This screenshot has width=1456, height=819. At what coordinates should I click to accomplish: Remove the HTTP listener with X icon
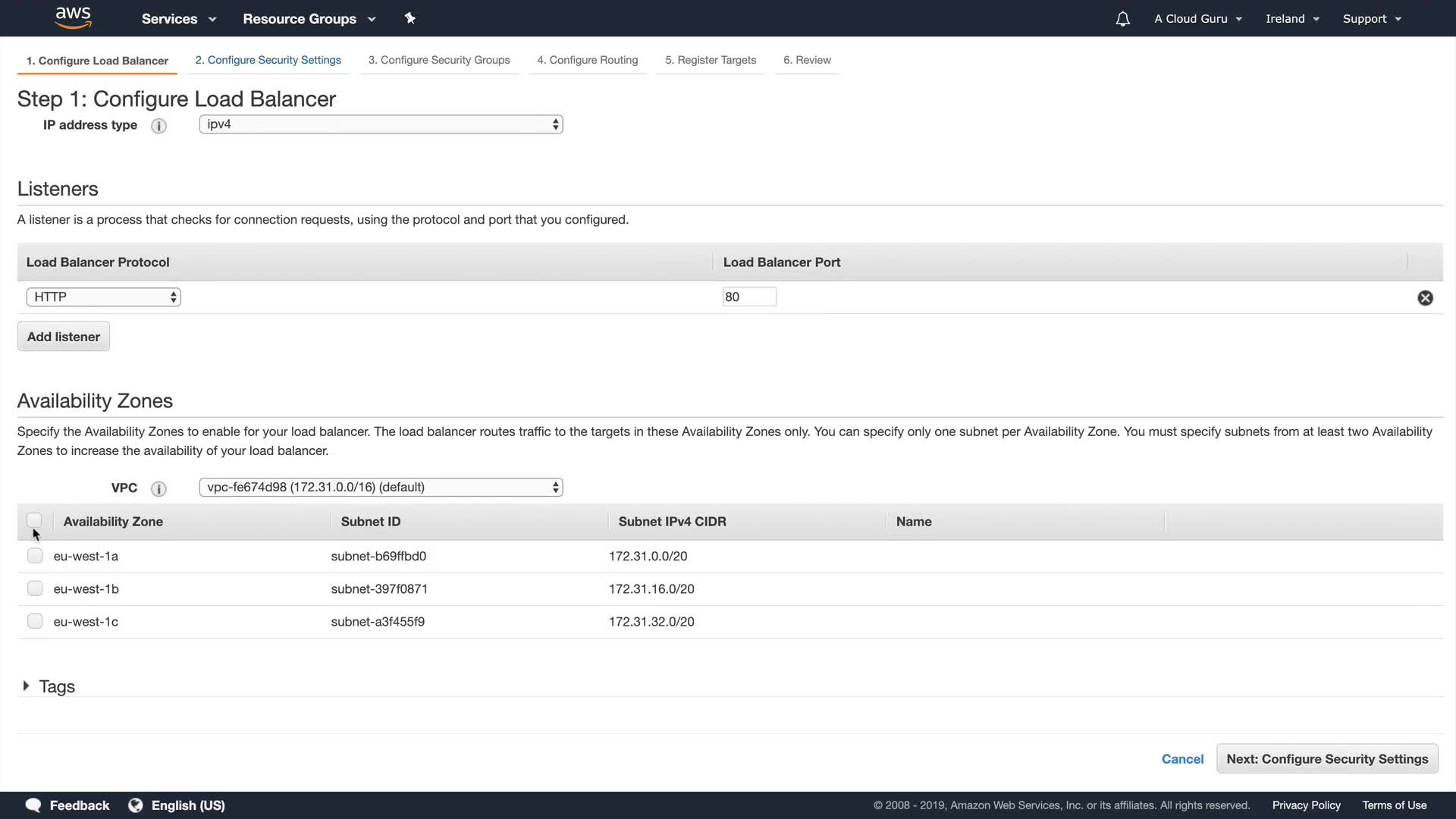click(1425, 298)
